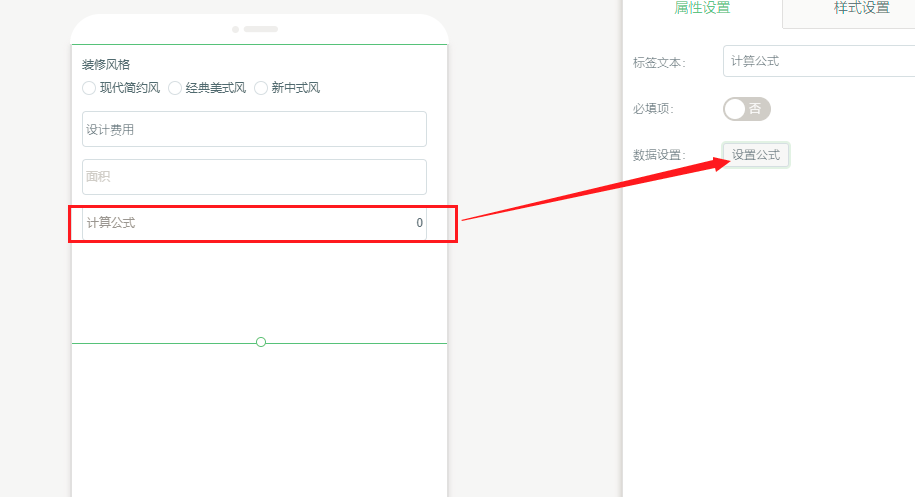The width and height of the screenshot is (915, 497).
Task: Click the phone speaker bar at top
Action: [x=261, y=29]
